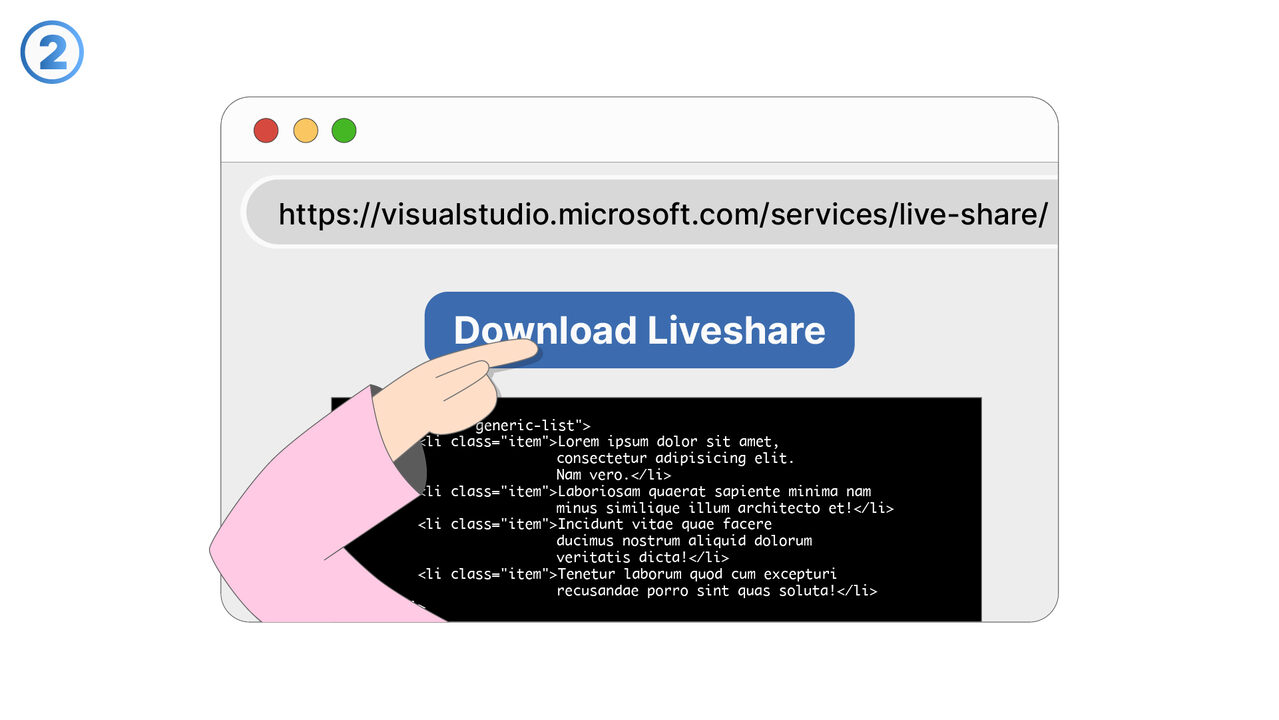Click the step number 2 badge
1279x720 pixels.
point(50,50)
